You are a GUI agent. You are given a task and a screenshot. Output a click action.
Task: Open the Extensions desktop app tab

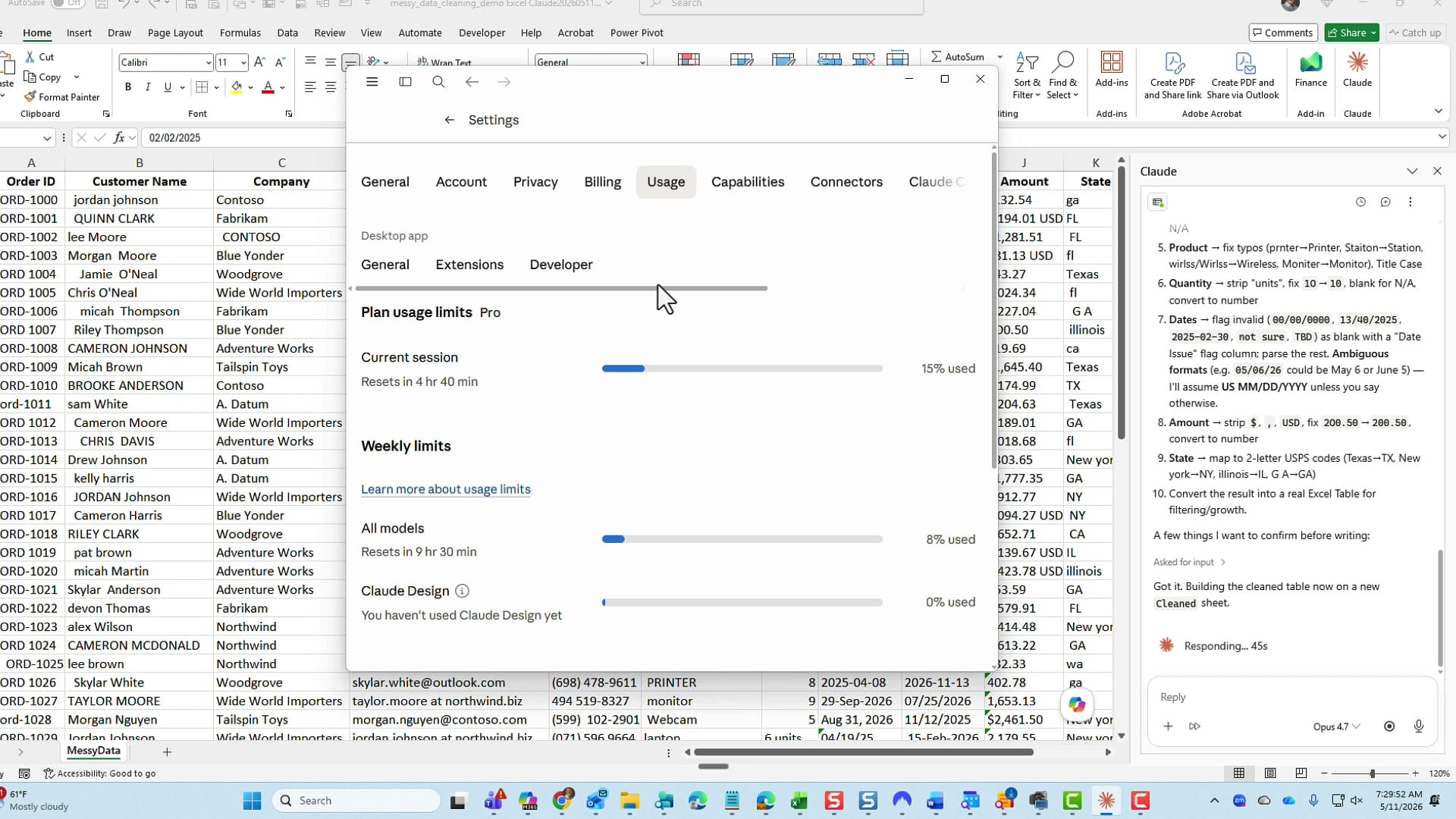469,265
